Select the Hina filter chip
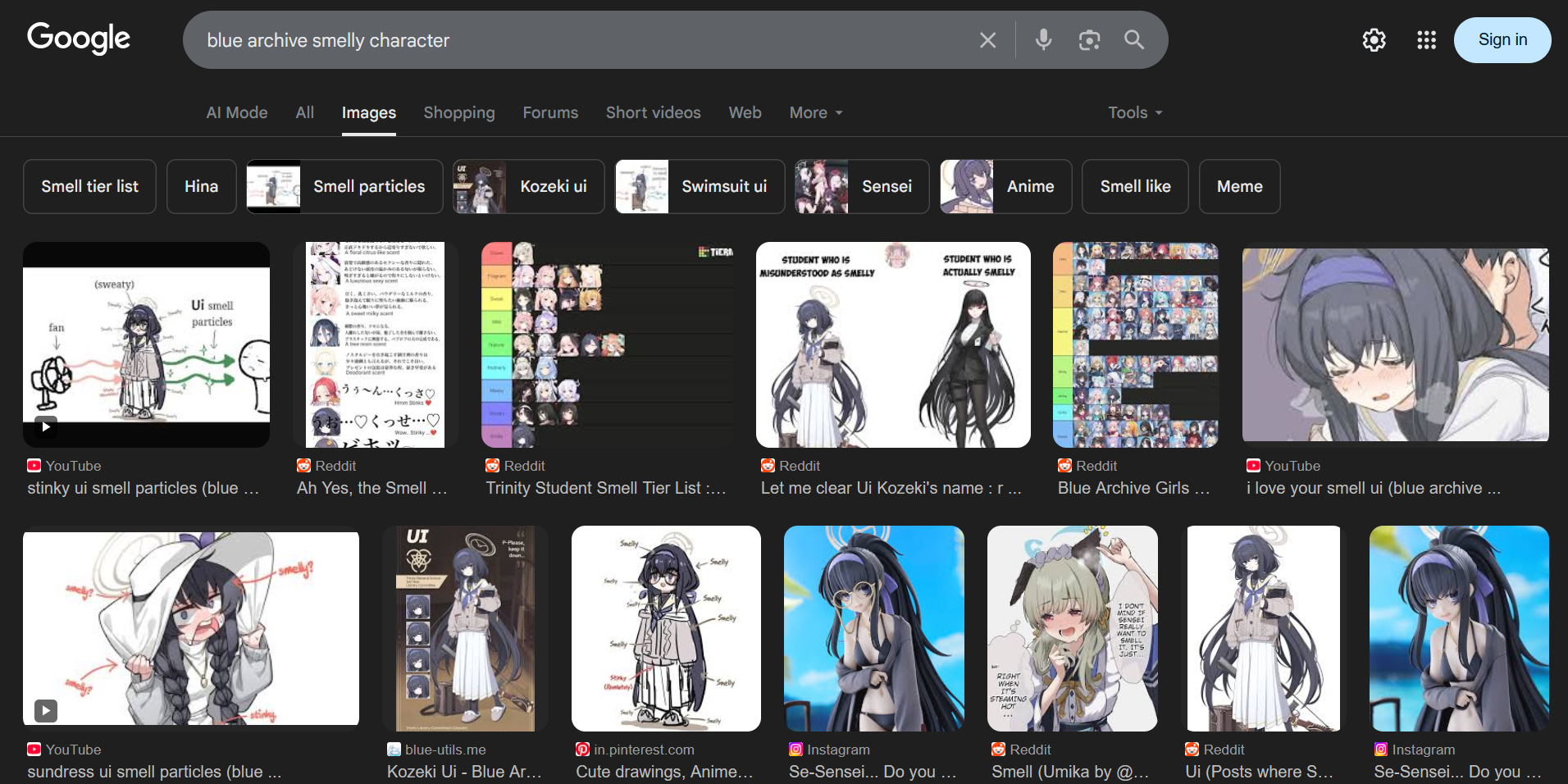This screenshot has width=1568, height=784. [x=202, y=186]
